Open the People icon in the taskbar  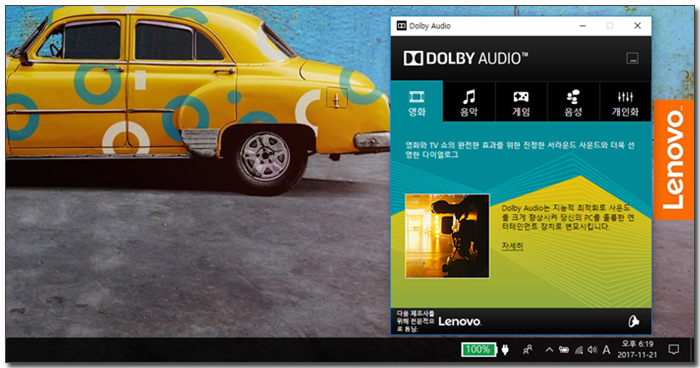pyautogui.click(x=527, y=350)
